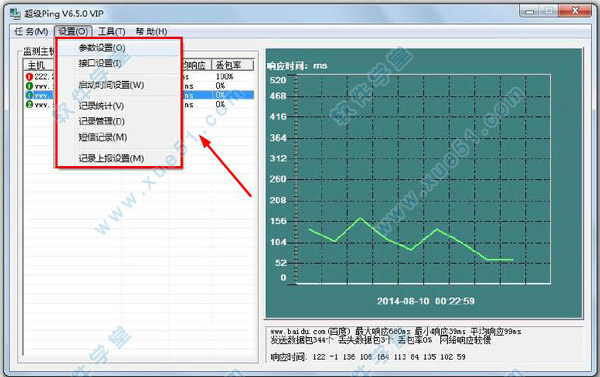600x377 pixels.
Task: Minimize the 超级Ping window
Action: tap(530, 11)
